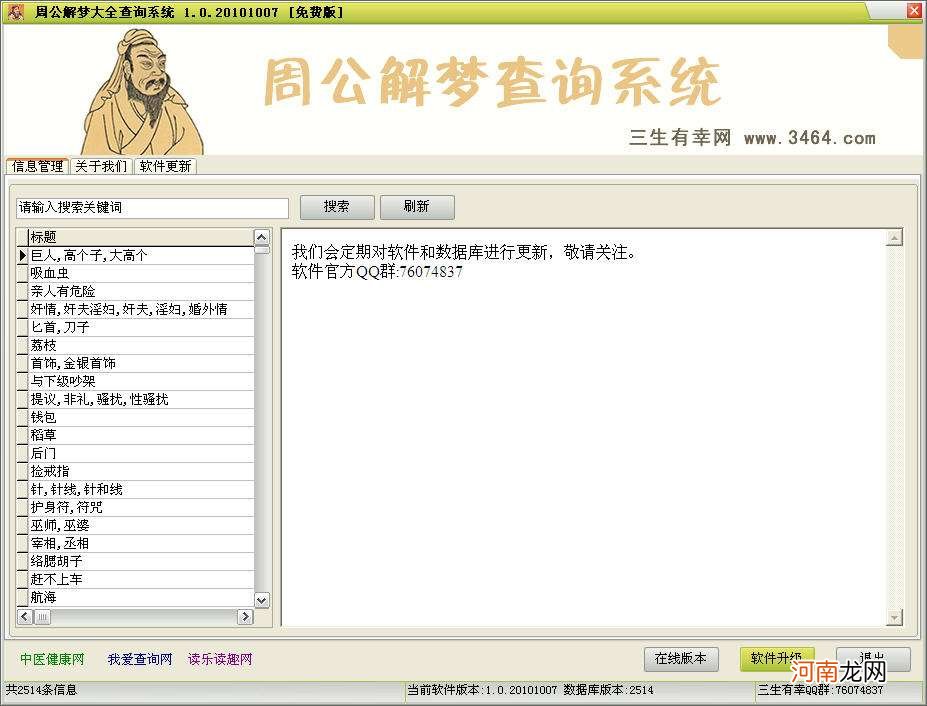927x706 pixels.
Task: Click the horizontal scrollbar right arrow
Action: tap(244, 618)
